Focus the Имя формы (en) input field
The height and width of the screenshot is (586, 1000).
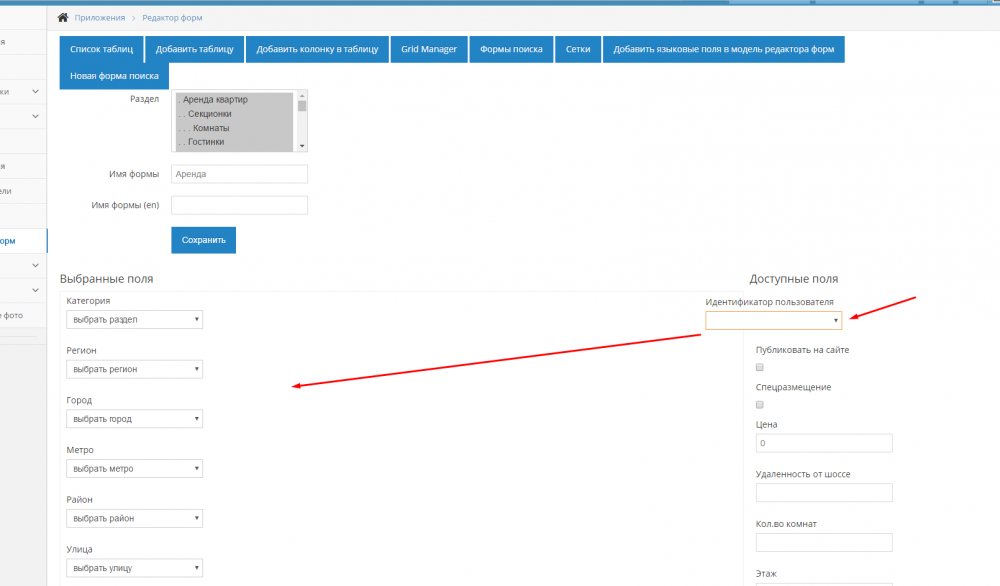tap(239, 205)
